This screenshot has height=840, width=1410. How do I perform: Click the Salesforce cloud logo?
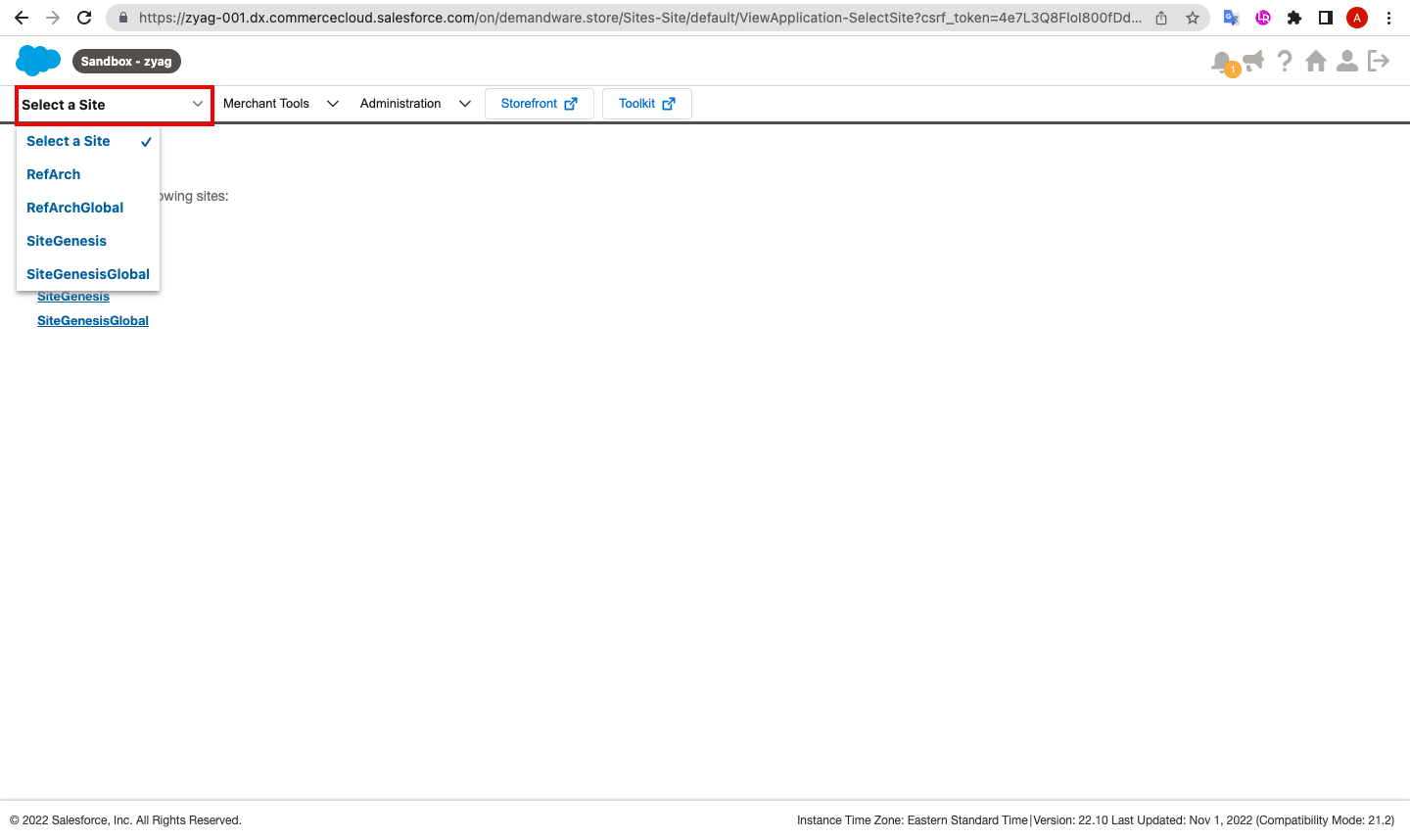(38, 61)
